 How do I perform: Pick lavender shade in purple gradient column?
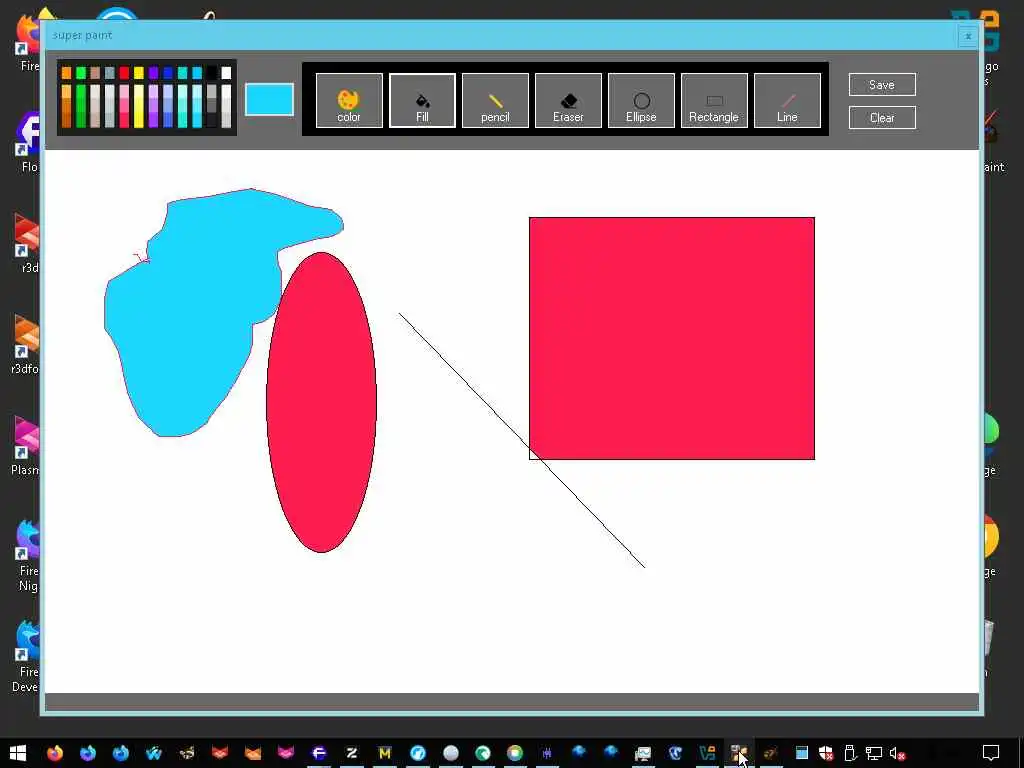(153, 91)
